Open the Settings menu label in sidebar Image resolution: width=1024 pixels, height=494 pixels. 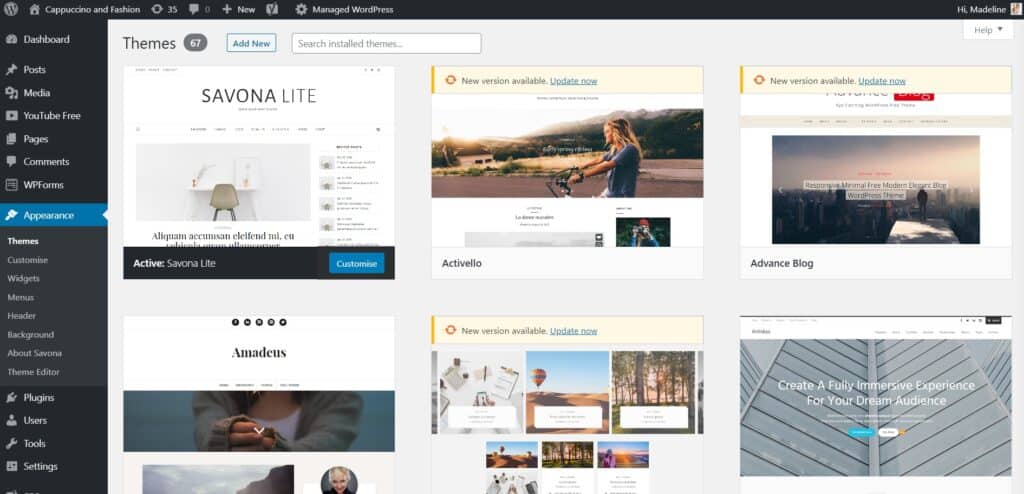(x=40, y=466)
